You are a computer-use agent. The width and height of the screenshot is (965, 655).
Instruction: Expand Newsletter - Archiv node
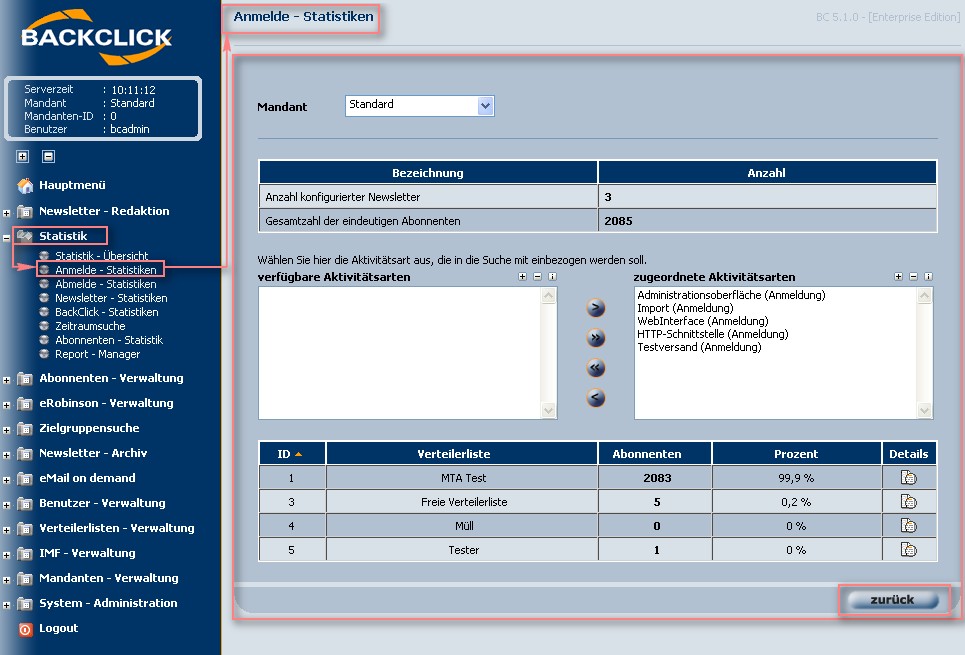(x=6, y=455)
